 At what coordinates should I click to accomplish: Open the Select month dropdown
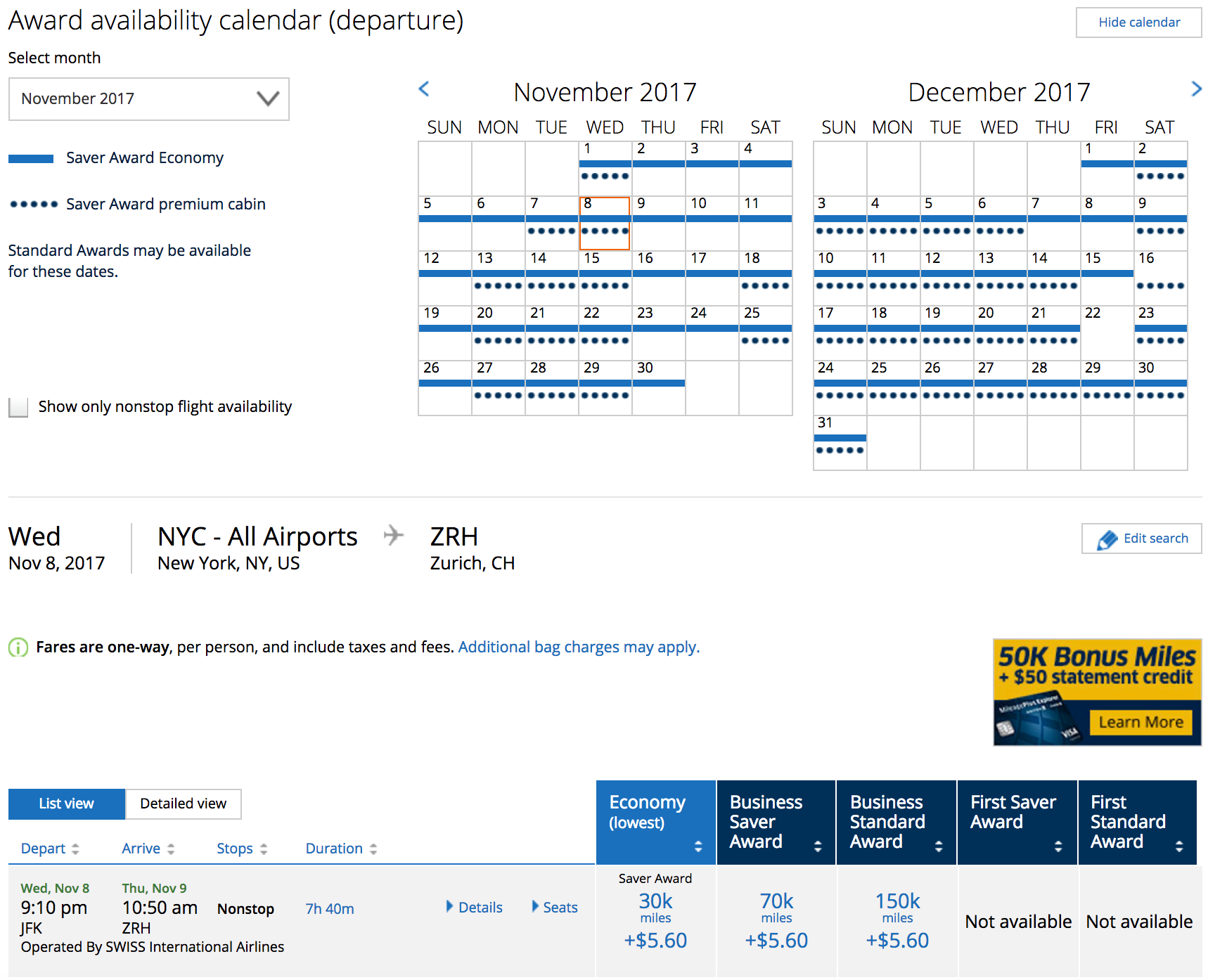click(149, 99)
